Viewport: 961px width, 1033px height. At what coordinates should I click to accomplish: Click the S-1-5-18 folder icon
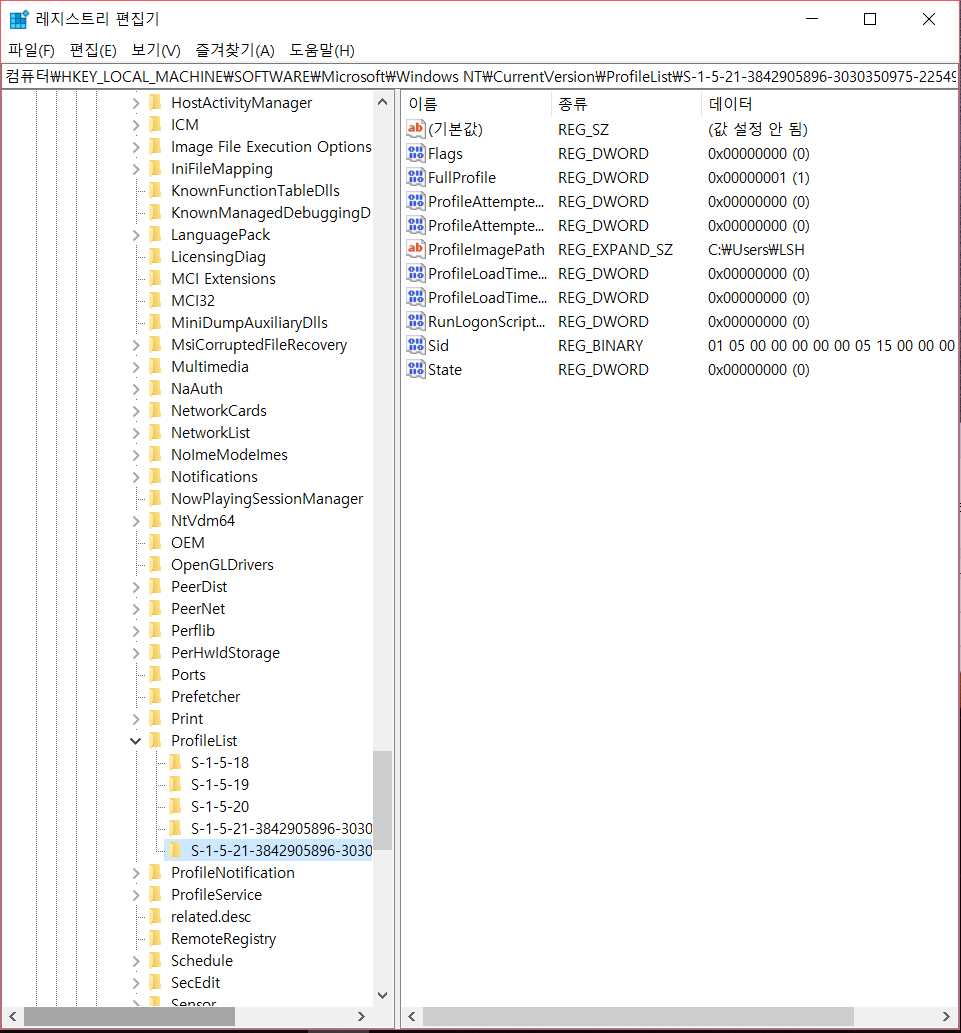[175, 762]
